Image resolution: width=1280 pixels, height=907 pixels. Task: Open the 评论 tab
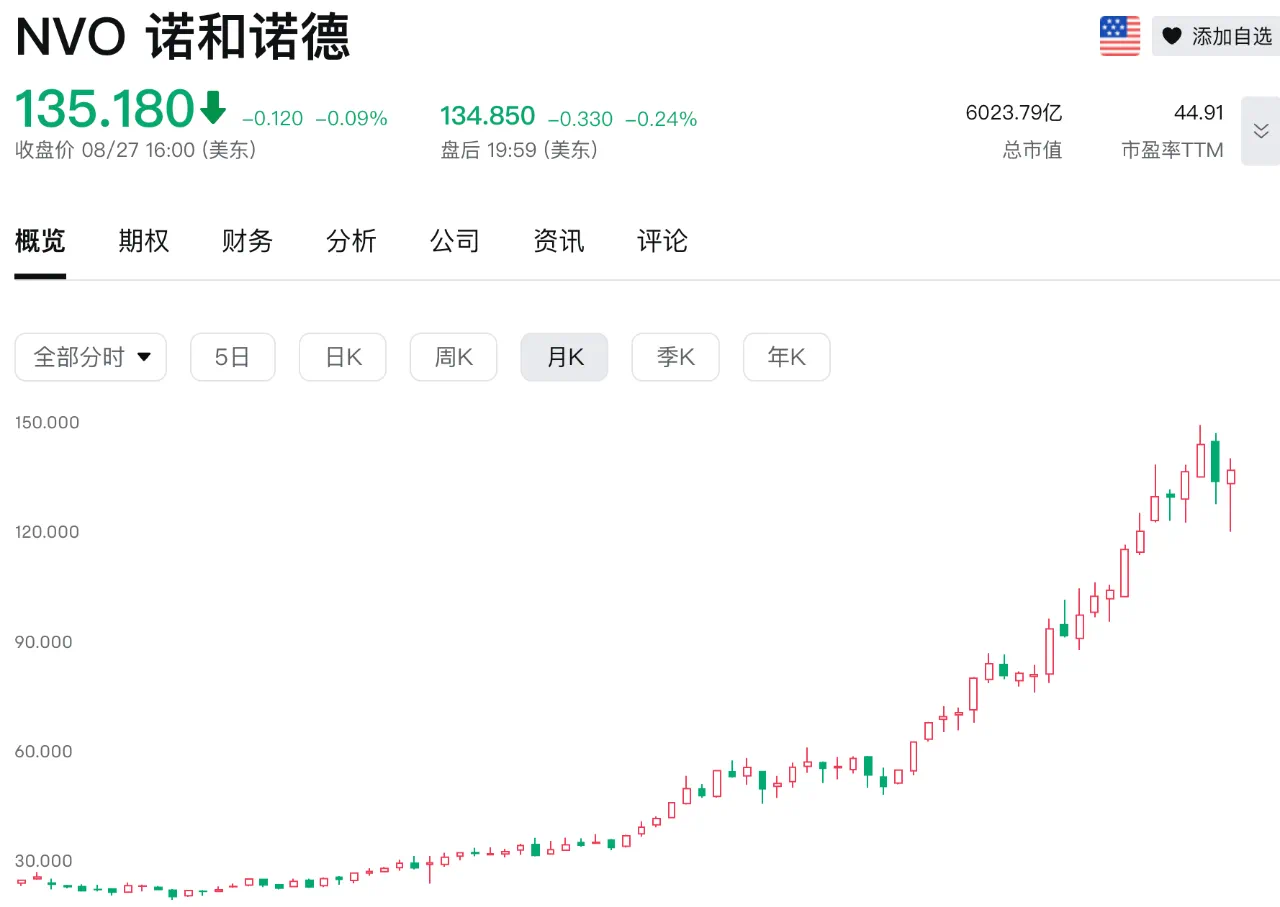click(x=663, y=241)
